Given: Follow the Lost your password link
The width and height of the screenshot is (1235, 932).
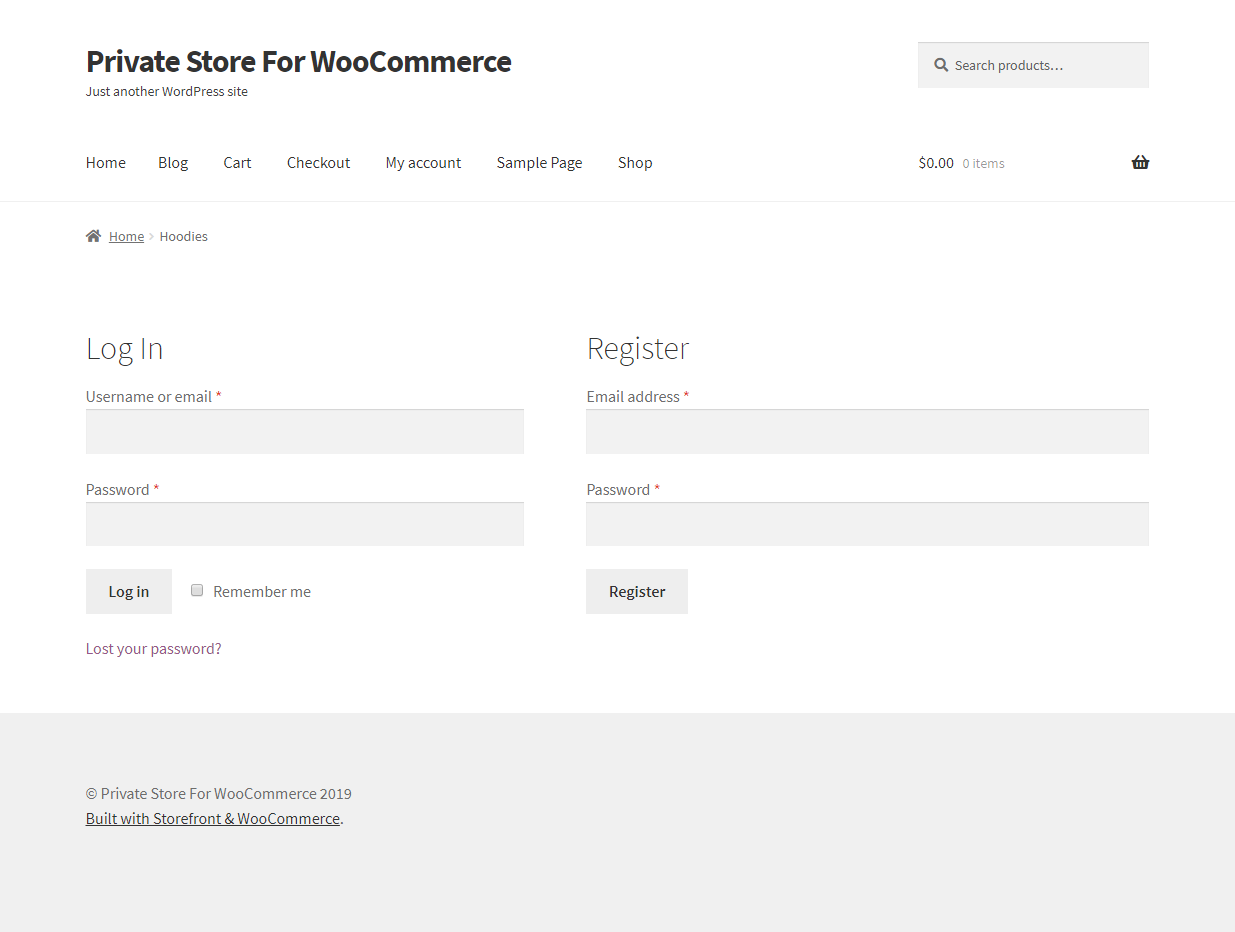Looking at the screenshot, I should (154, 649).
